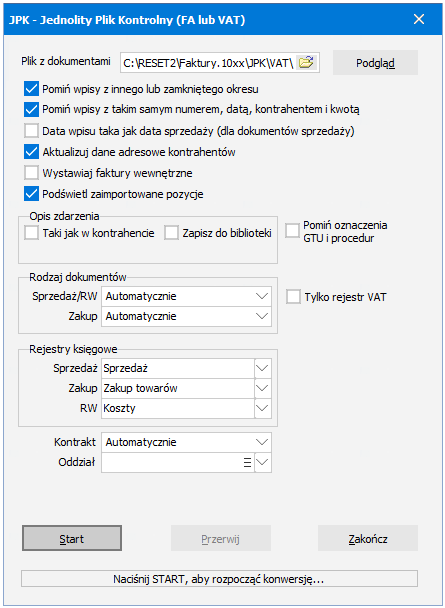Enable Data wpisu taka jak data sprzedaży

point(31,131)
